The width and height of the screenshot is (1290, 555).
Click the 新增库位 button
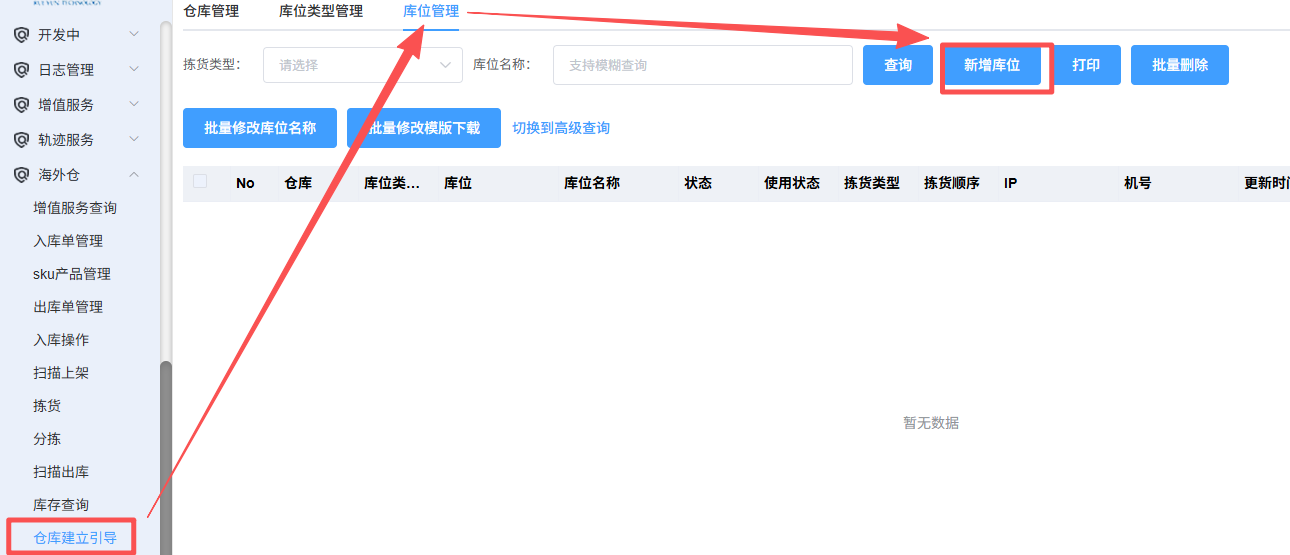(x=991, y=65)
